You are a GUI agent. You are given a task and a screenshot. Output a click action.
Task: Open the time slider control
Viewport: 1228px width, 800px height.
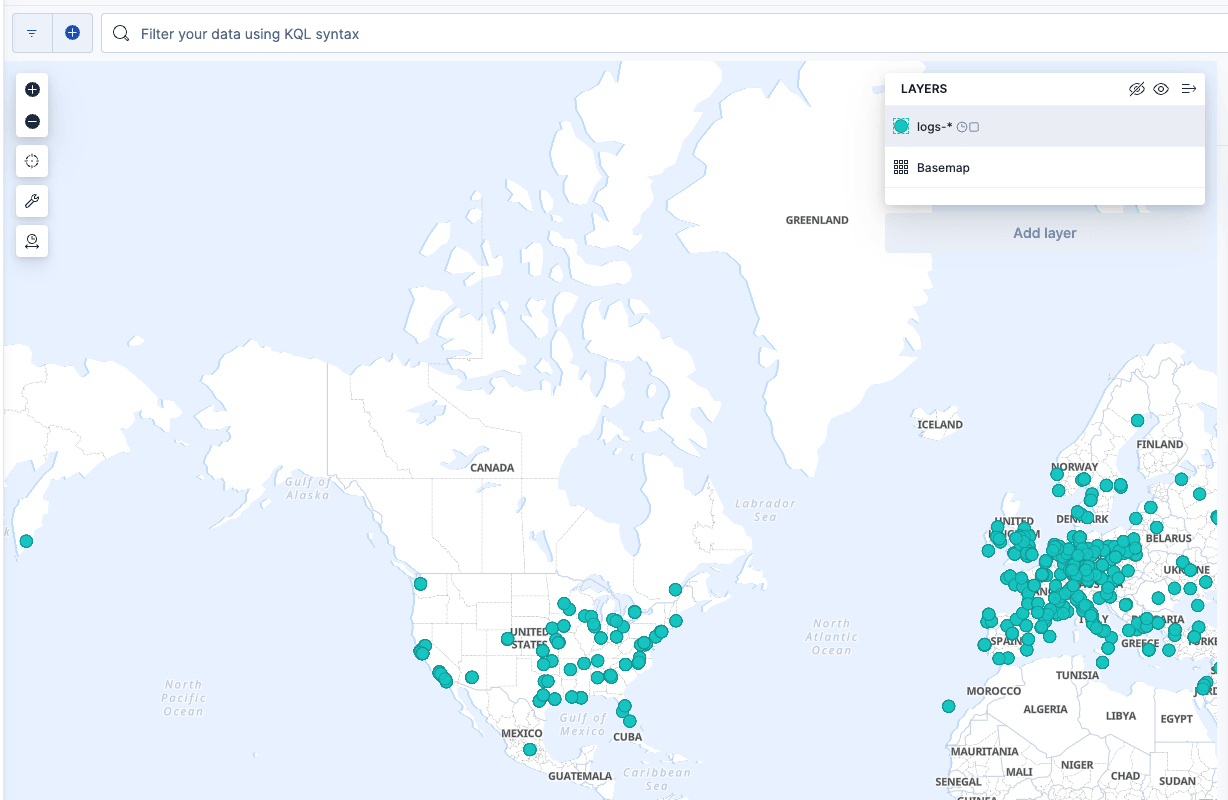[x=32, y=241]
